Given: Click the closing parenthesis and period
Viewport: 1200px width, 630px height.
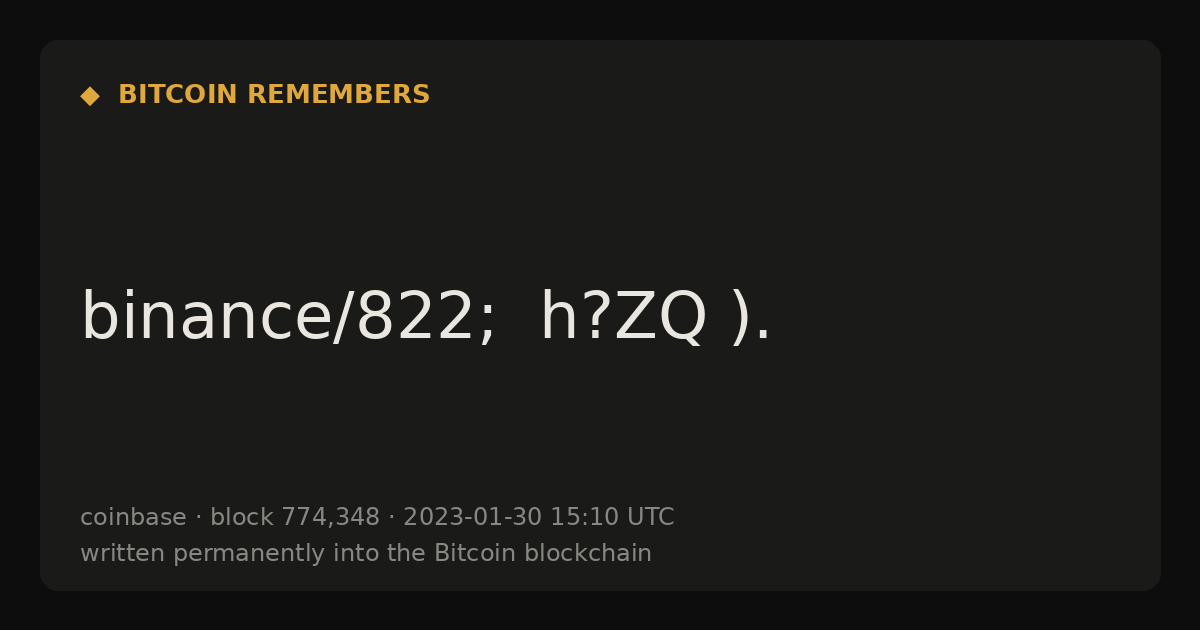Looking at the screenshot, I should coord(751,320).
